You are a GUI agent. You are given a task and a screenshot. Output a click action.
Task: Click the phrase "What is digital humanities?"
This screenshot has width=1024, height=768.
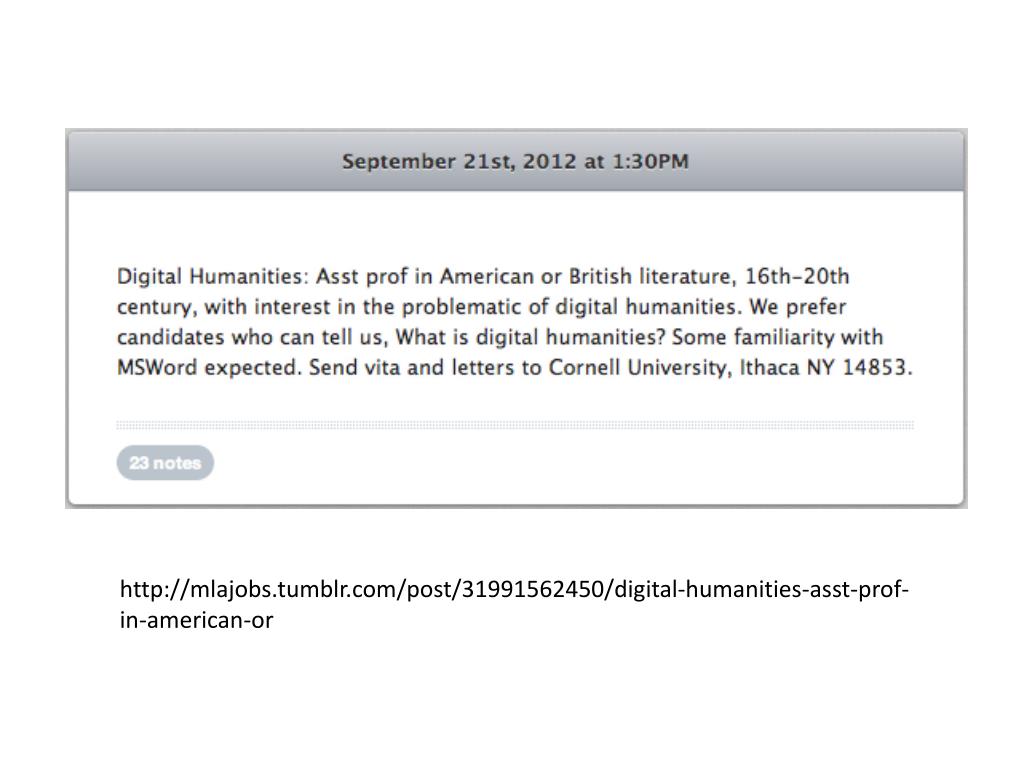[x=530, y=338]
